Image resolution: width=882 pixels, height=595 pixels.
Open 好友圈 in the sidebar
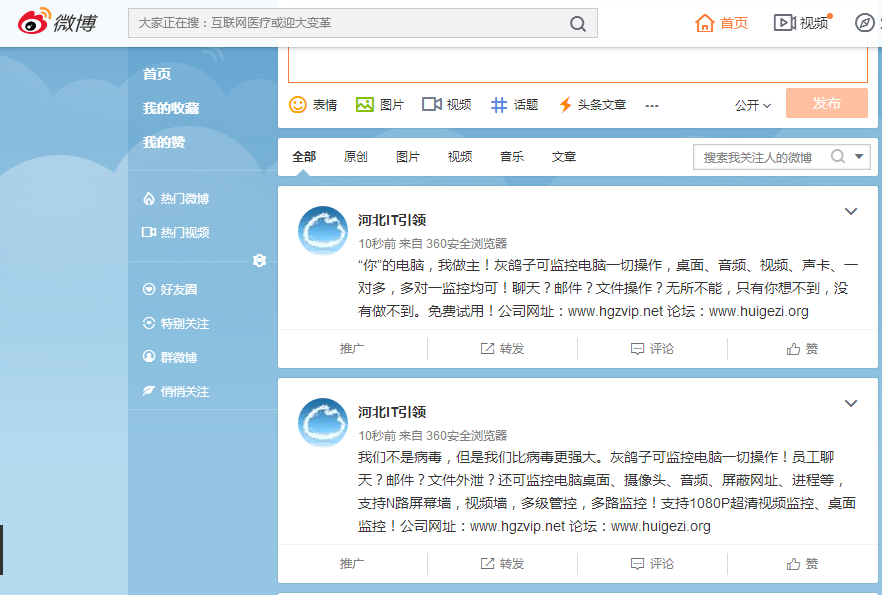tap(170, 290)
